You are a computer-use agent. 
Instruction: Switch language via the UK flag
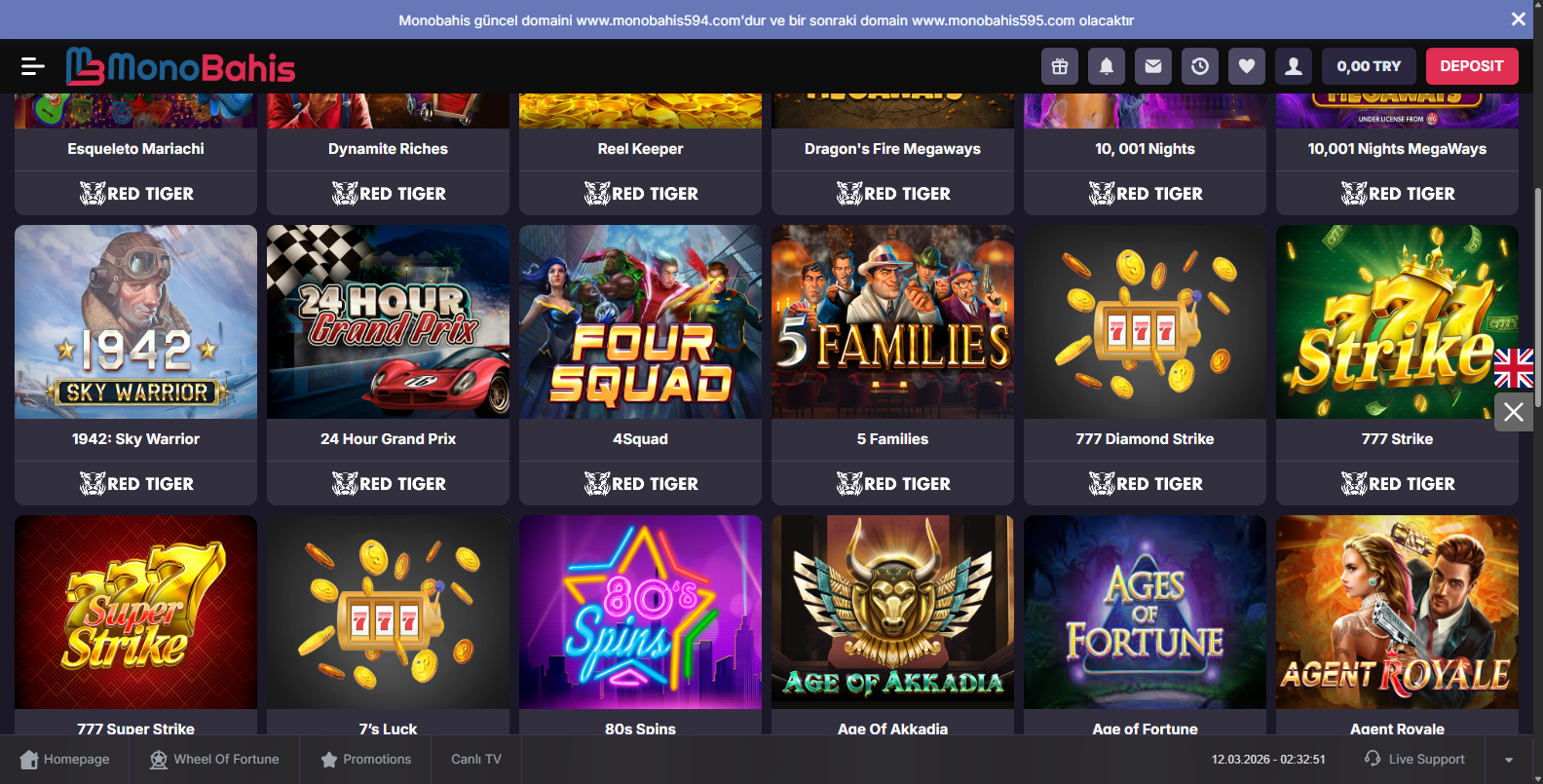pos(1514,369)
